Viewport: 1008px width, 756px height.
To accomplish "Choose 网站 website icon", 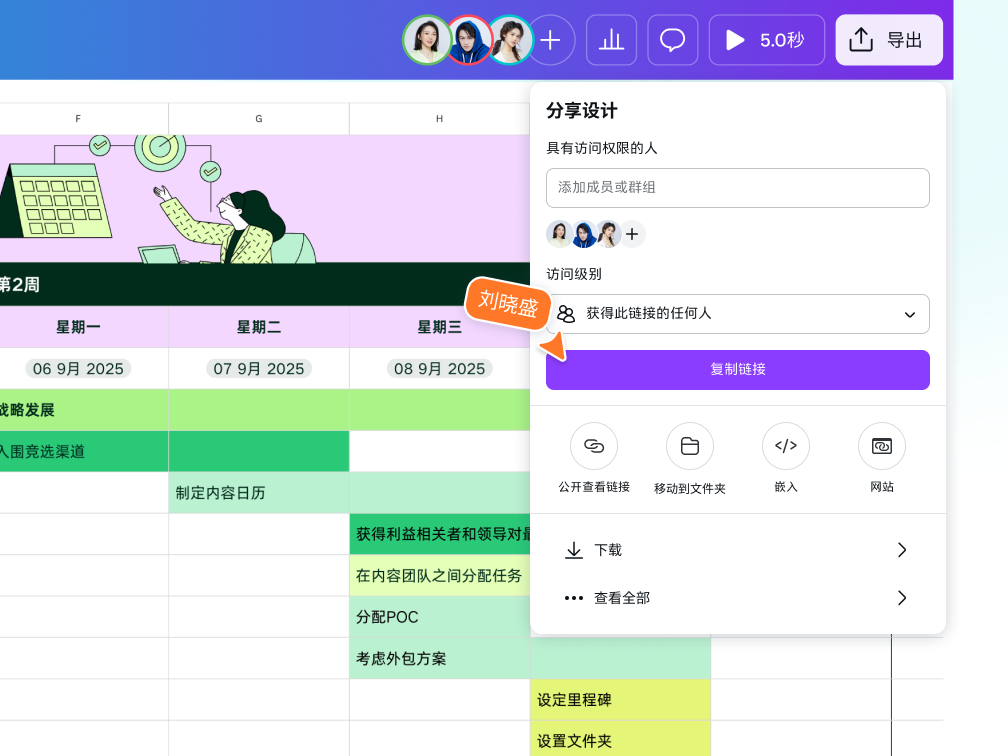I will point(881,446).
